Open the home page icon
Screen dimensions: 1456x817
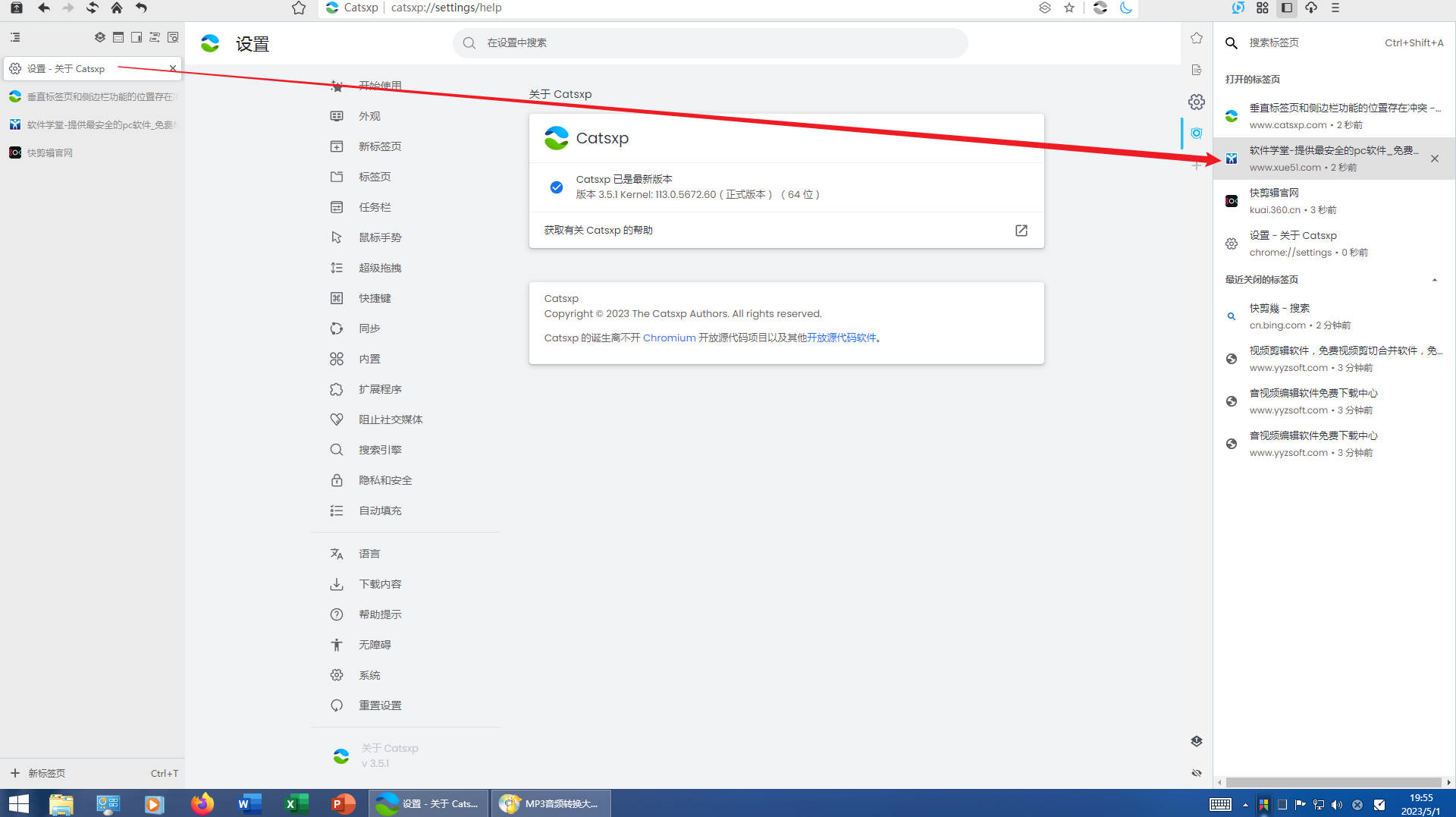tap(116, 8)
